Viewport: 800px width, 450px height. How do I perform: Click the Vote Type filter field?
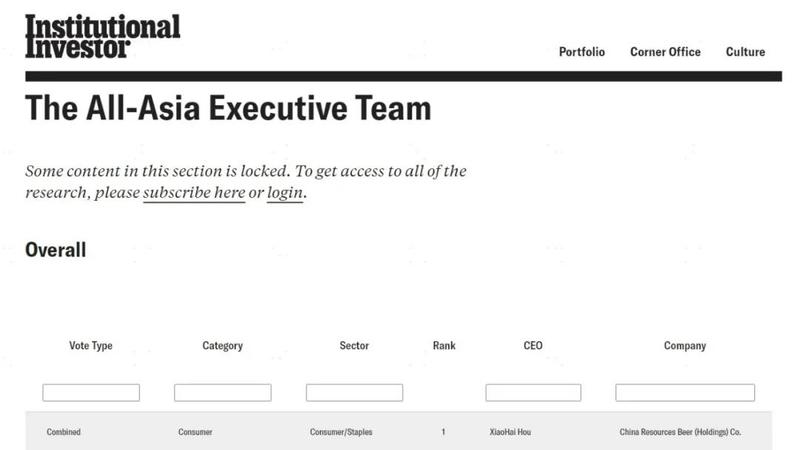[91, 393]
